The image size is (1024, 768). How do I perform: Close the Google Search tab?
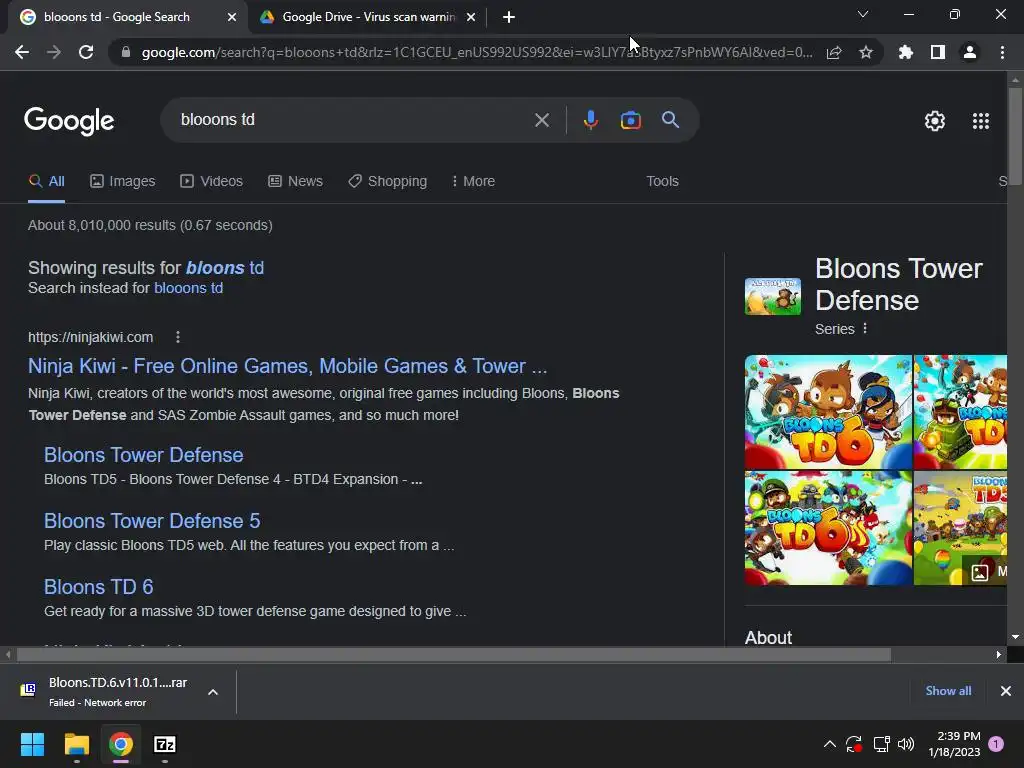coord(232,18)
